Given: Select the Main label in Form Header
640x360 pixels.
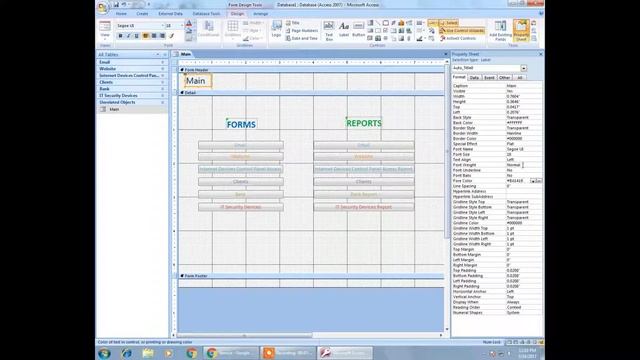Looking at the screenshot, I should coord(198,81).
